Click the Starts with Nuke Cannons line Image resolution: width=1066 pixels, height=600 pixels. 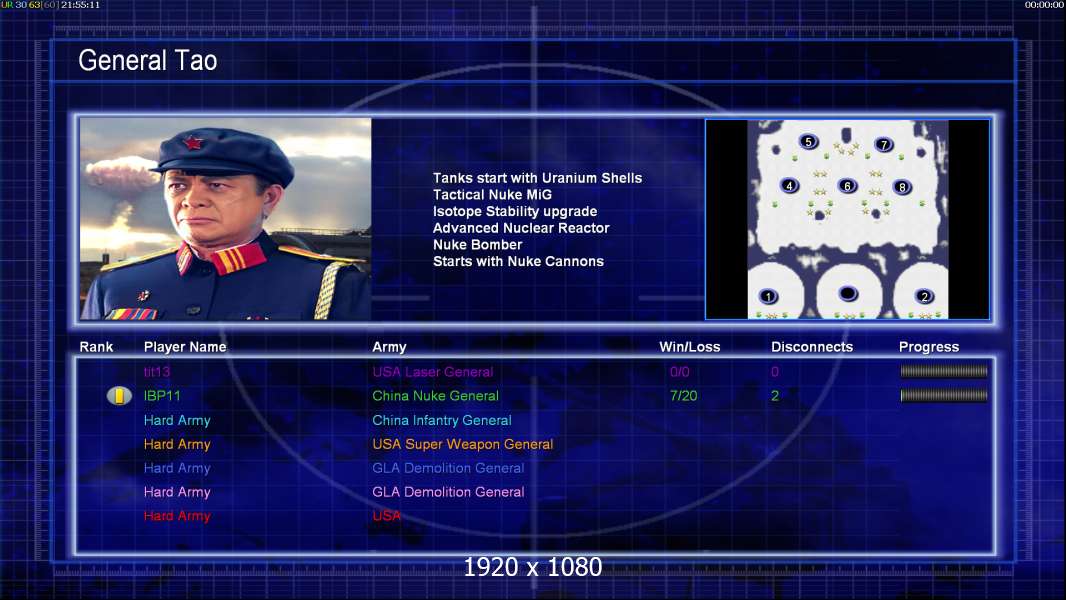tap(518, 261)
